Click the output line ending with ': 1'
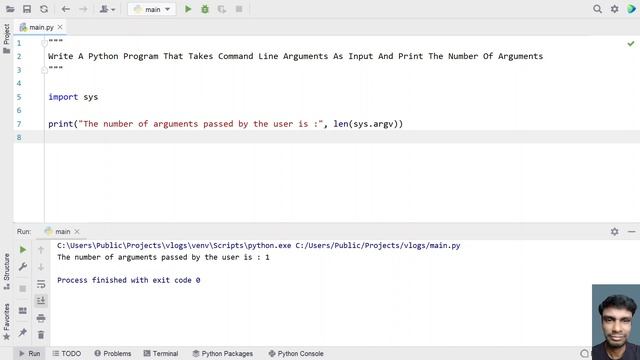The image size is (640, 360). click(163, 257)
